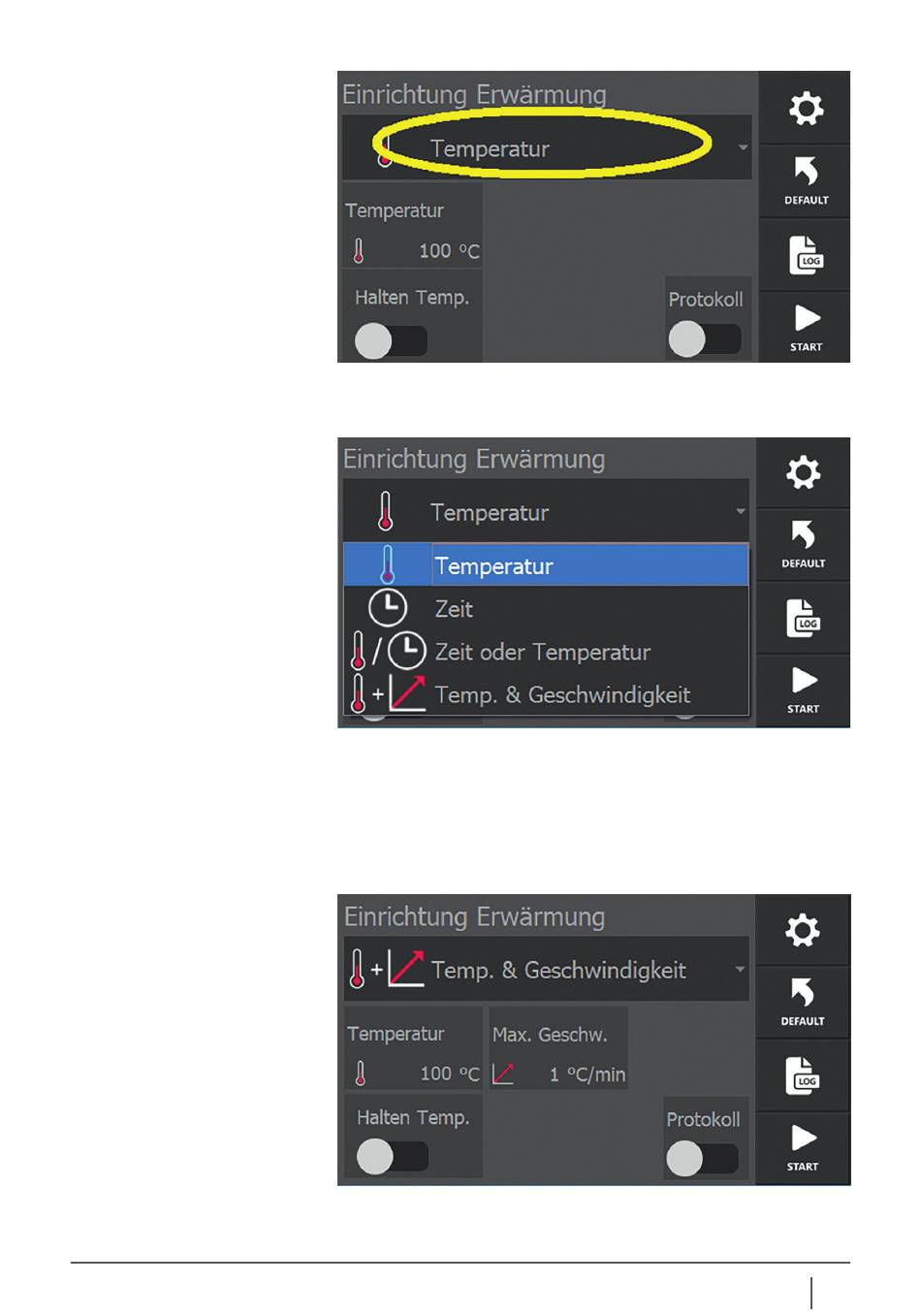Click the gear icon in the bottom panel
Image resolution: width=921 pixels, height=1316 pixels.
803,930
